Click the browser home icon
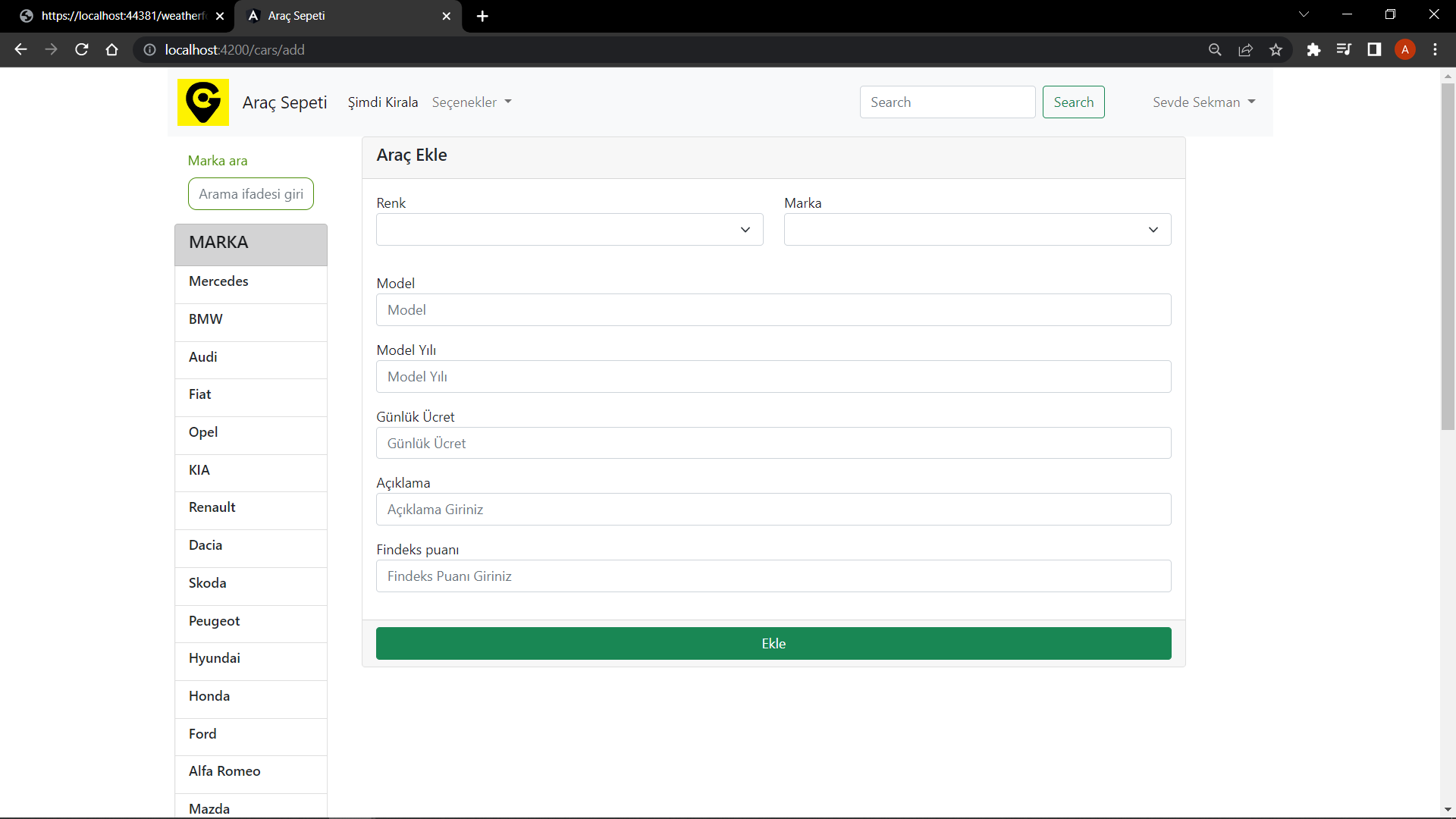 pos(112,50)
